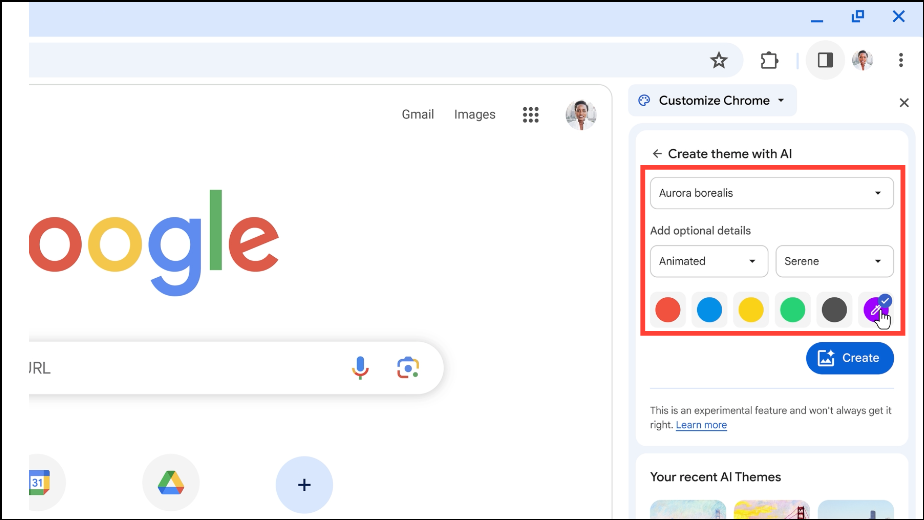Start voice search with microphone icon
Screen dimensions: 924x520
[360, 368]
